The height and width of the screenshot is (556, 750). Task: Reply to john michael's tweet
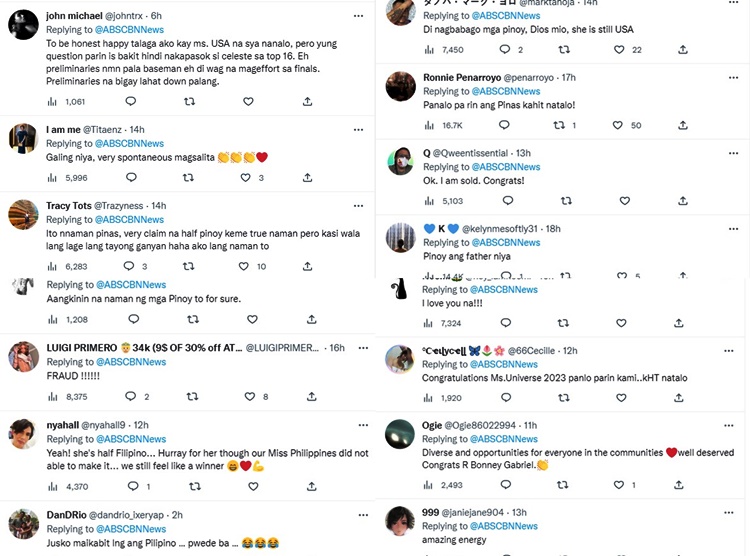coord(129,101)
